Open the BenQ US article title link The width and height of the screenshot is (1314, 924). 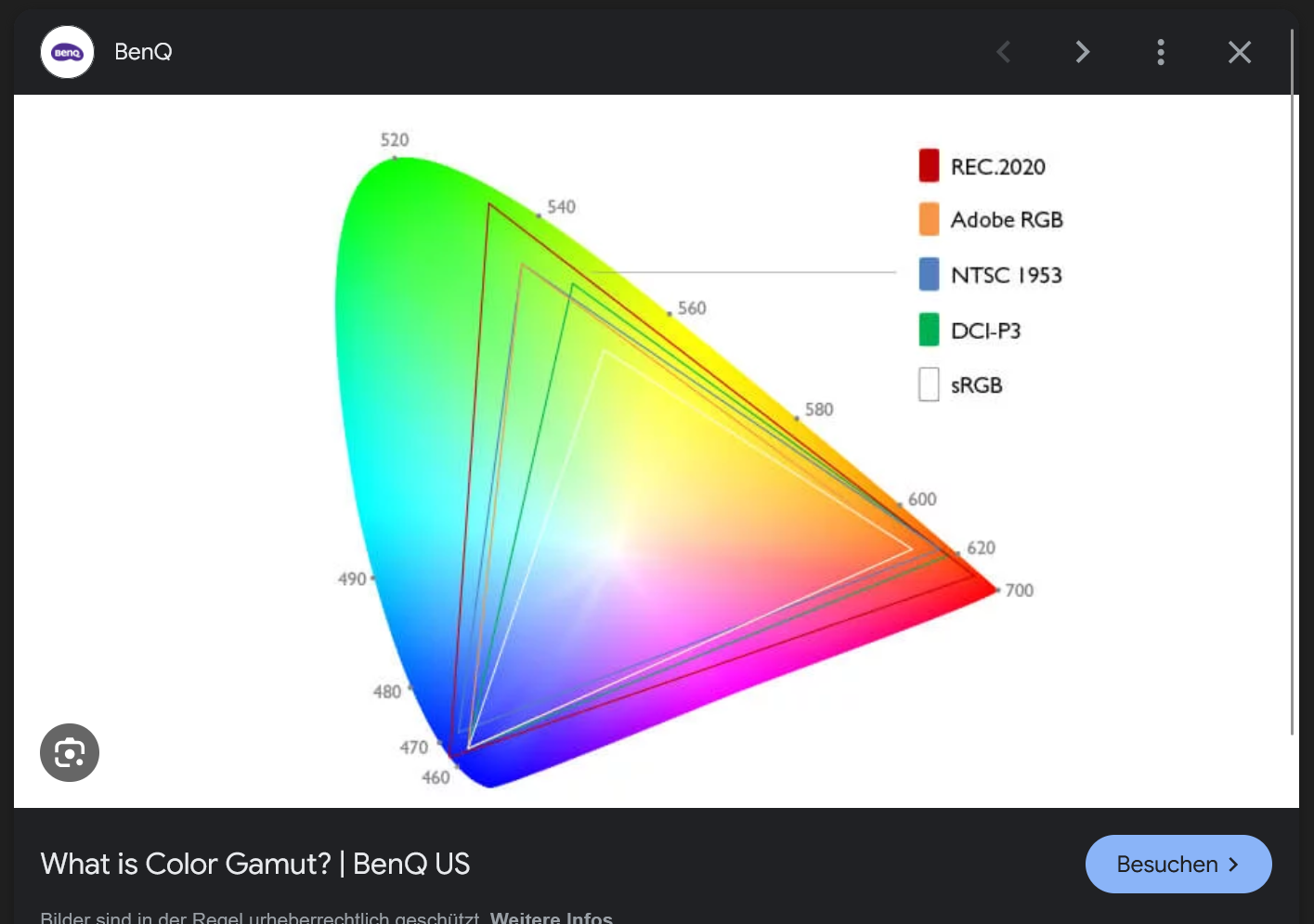pyautogui.click(x=254, y=864)
